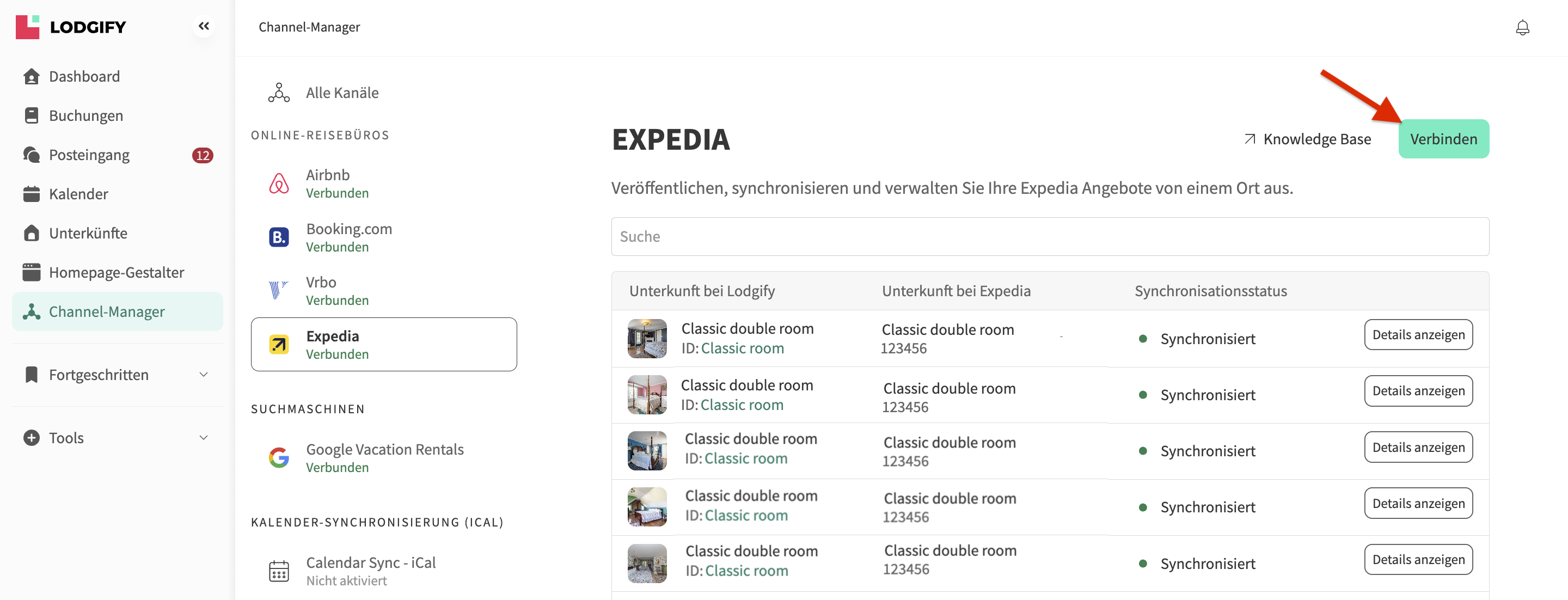This screenshot has height=600, width=1568.
Task: Click Details anzeigen for first room
Action: point(1418,335)
